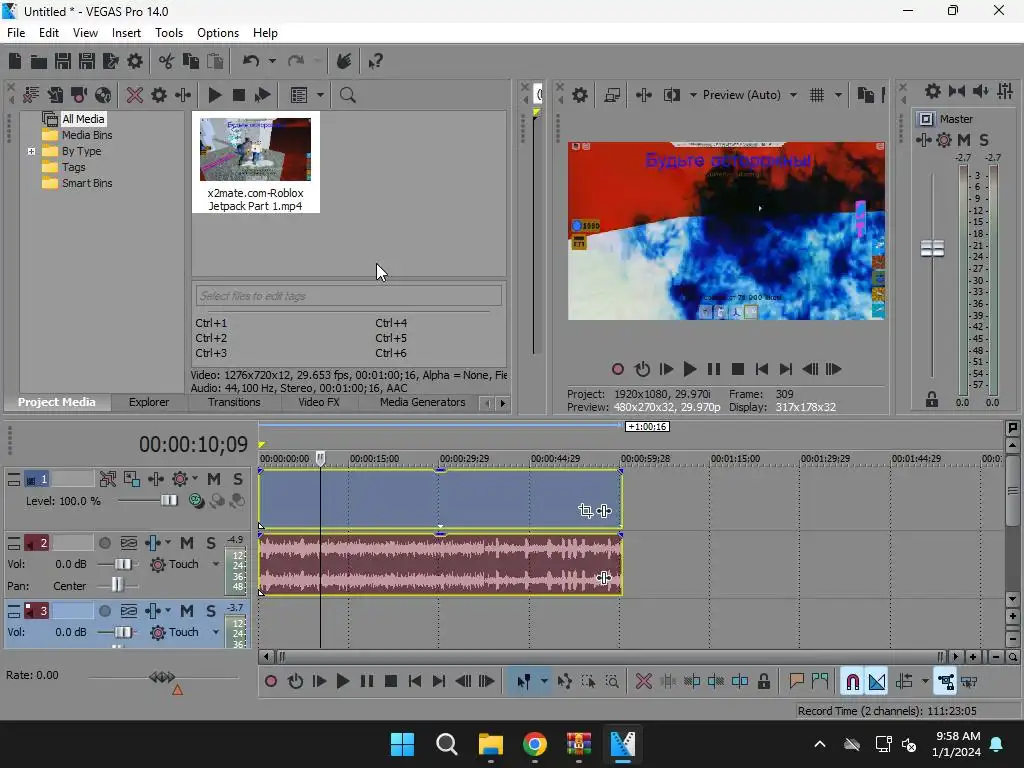Lock event with the padlock toolbar icon
Screen dimensions: 1024x768
tap(763, 682)
